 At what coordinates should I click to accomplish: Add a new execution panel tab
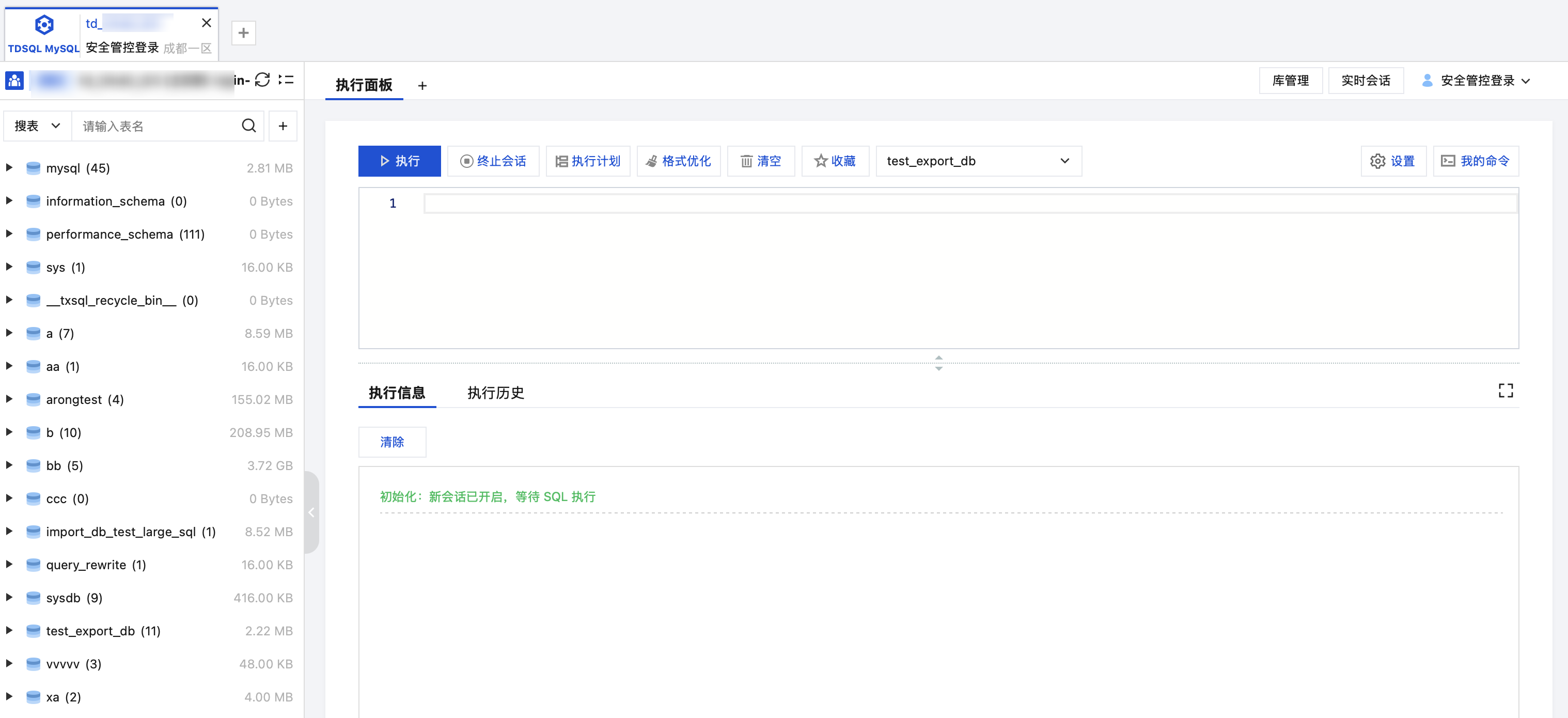[x=422, y=86]
